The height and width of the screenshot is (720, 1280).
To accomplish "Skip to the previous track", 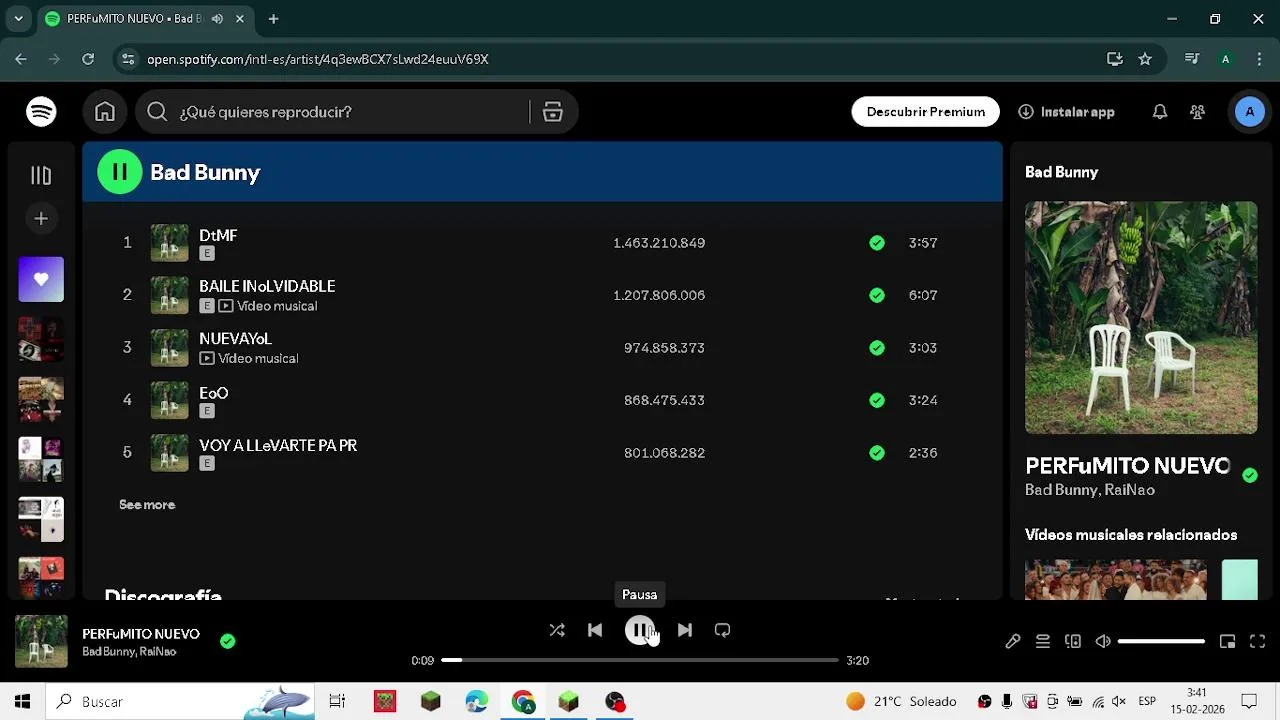I will (x=595, y=630).
